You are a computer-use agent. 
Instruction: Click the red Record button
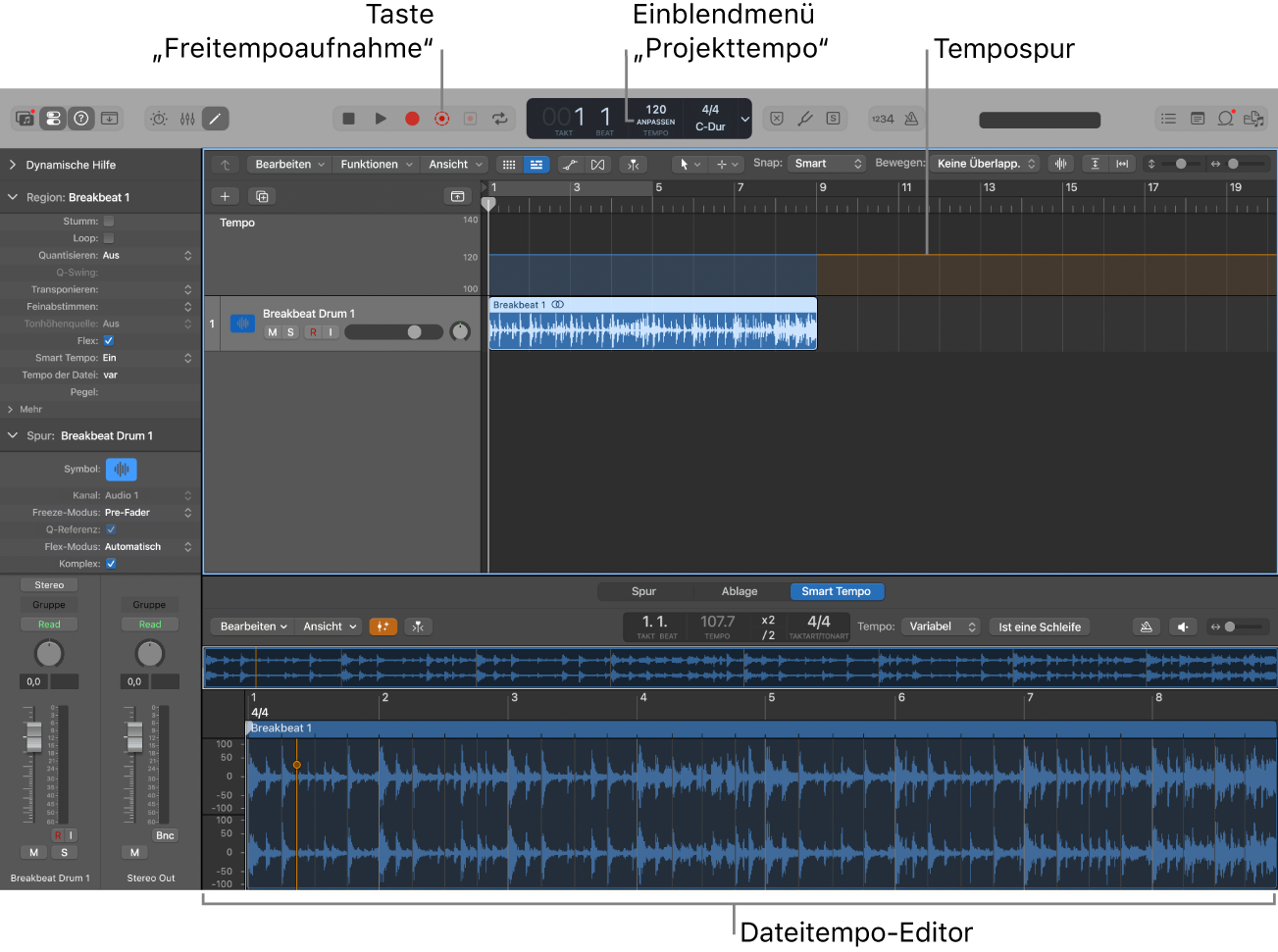pos(412,119)
